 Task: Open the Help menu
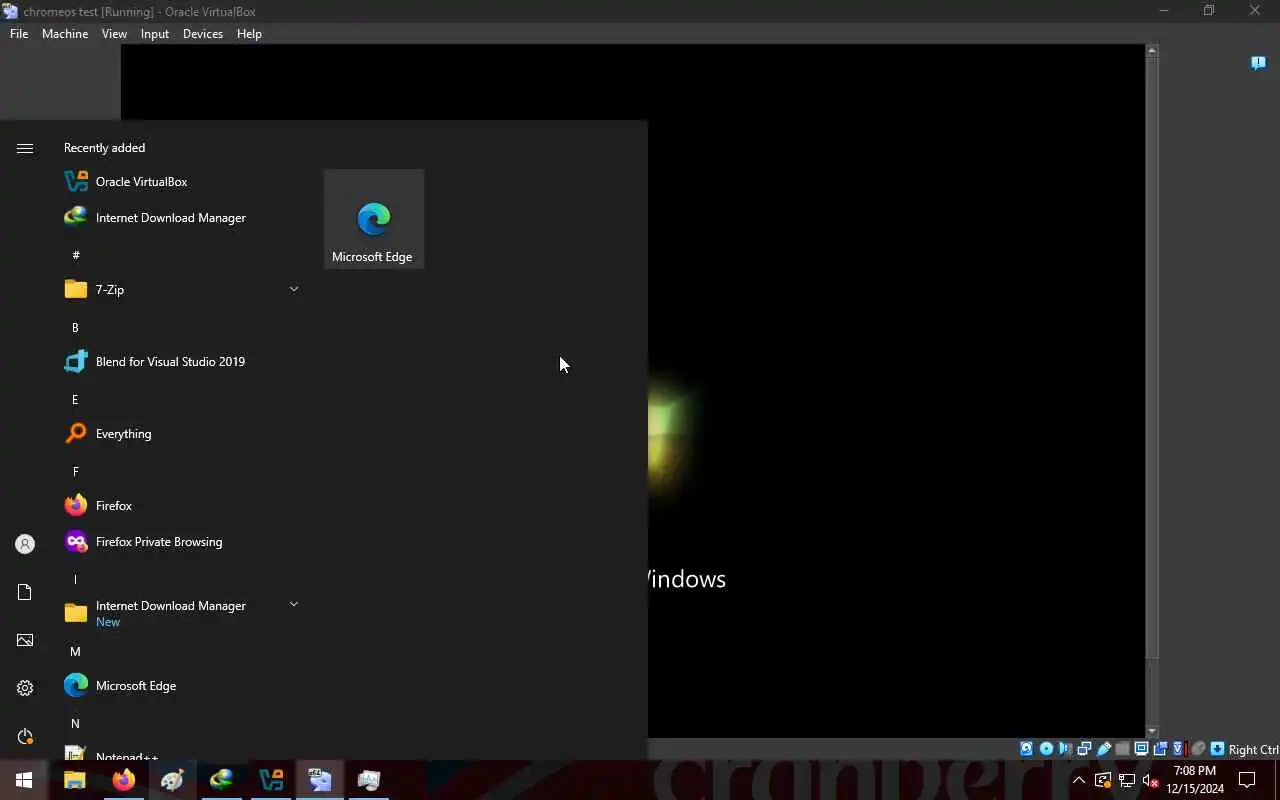tap(249, 33)
